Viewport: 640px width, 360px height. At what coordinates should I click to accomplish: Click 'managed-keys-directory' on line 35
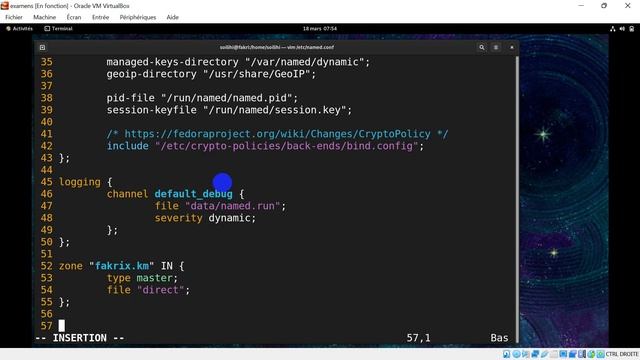(x=172, y=62)
